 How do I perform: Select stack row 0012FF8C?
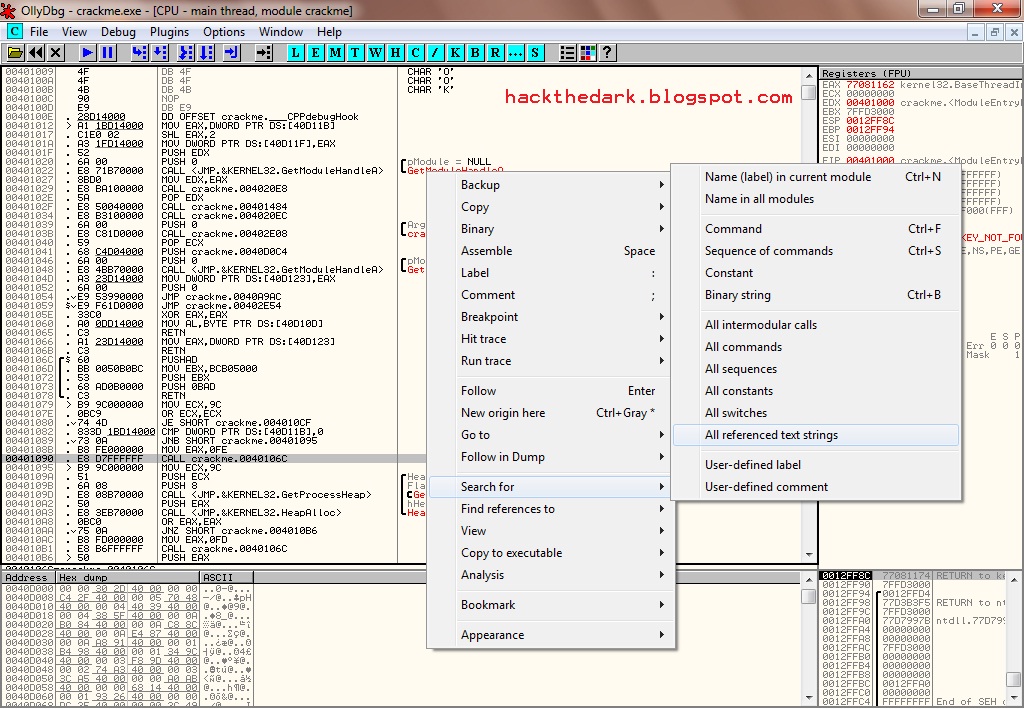914,576
